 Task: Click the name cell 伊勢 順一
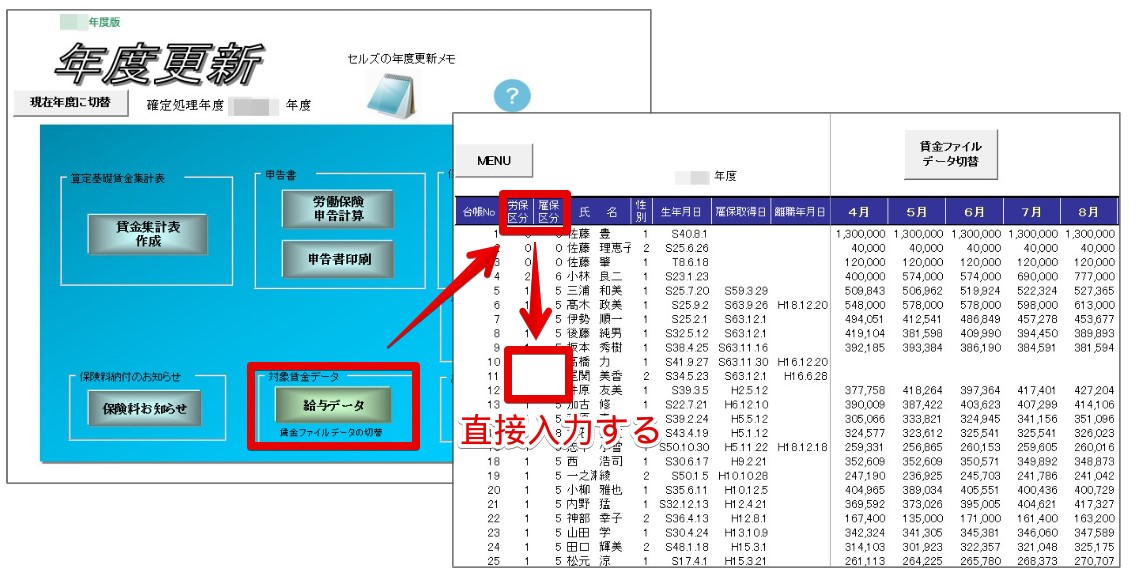[595, 319]
